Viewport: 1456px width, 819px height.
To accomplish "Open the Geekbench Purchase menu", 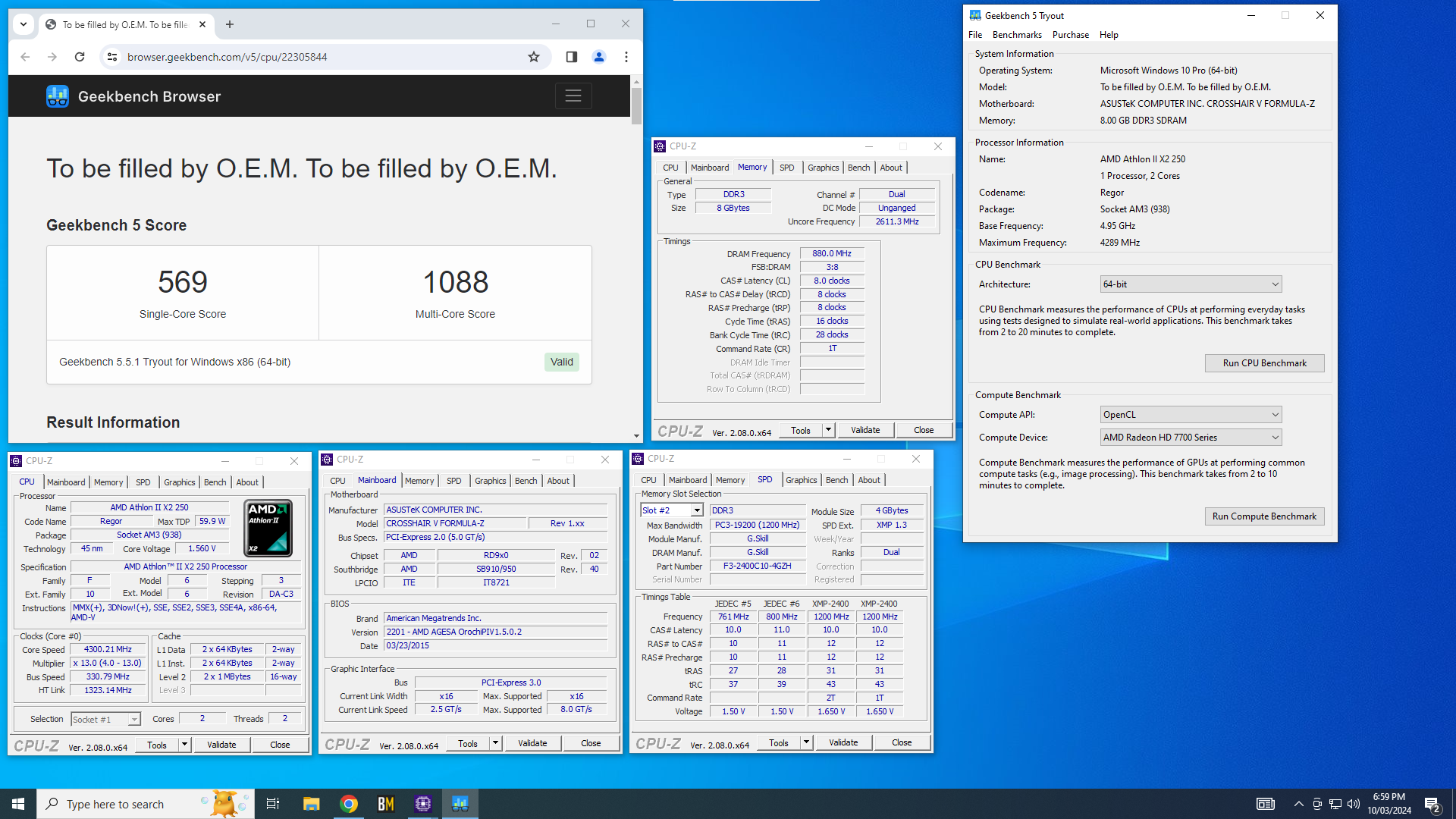I will [x=1070, y=35].
